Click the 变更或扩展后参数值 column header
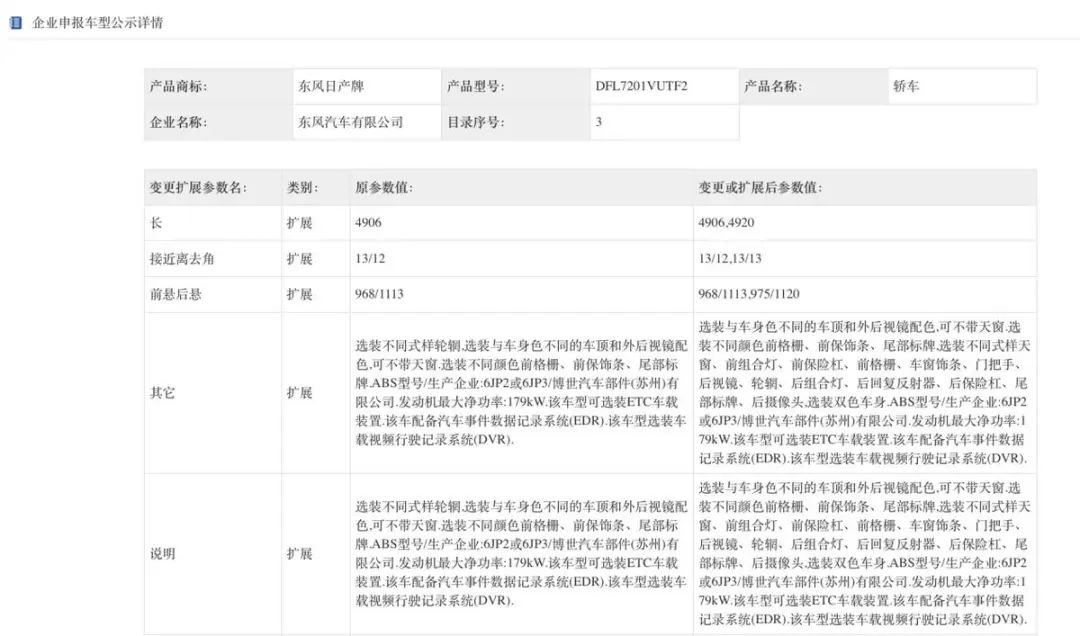The image size is (1080, 636). point(760,187)
